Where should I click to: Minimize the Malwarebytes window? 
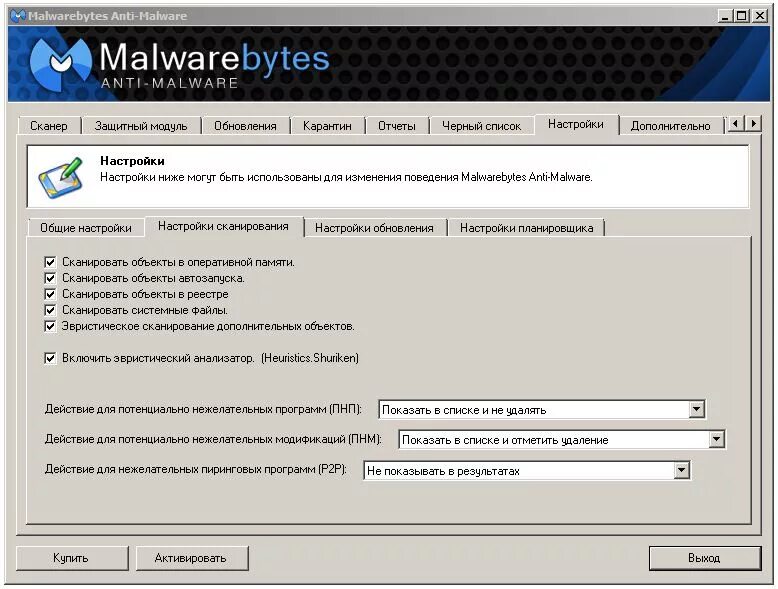tap(725, 16)
